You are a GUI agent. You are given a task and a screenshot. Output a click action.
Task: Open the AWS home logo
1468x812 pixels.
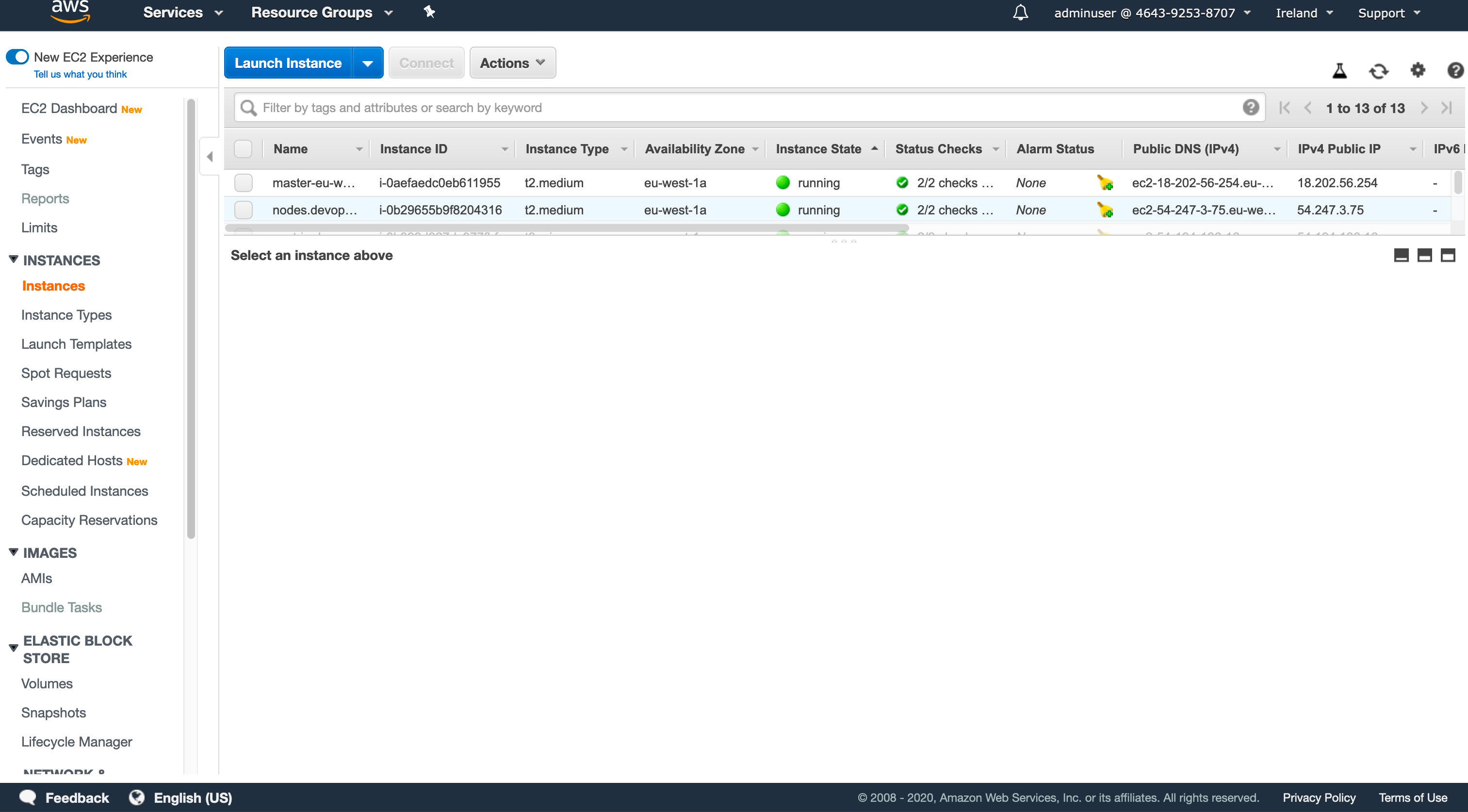point(70,11)
